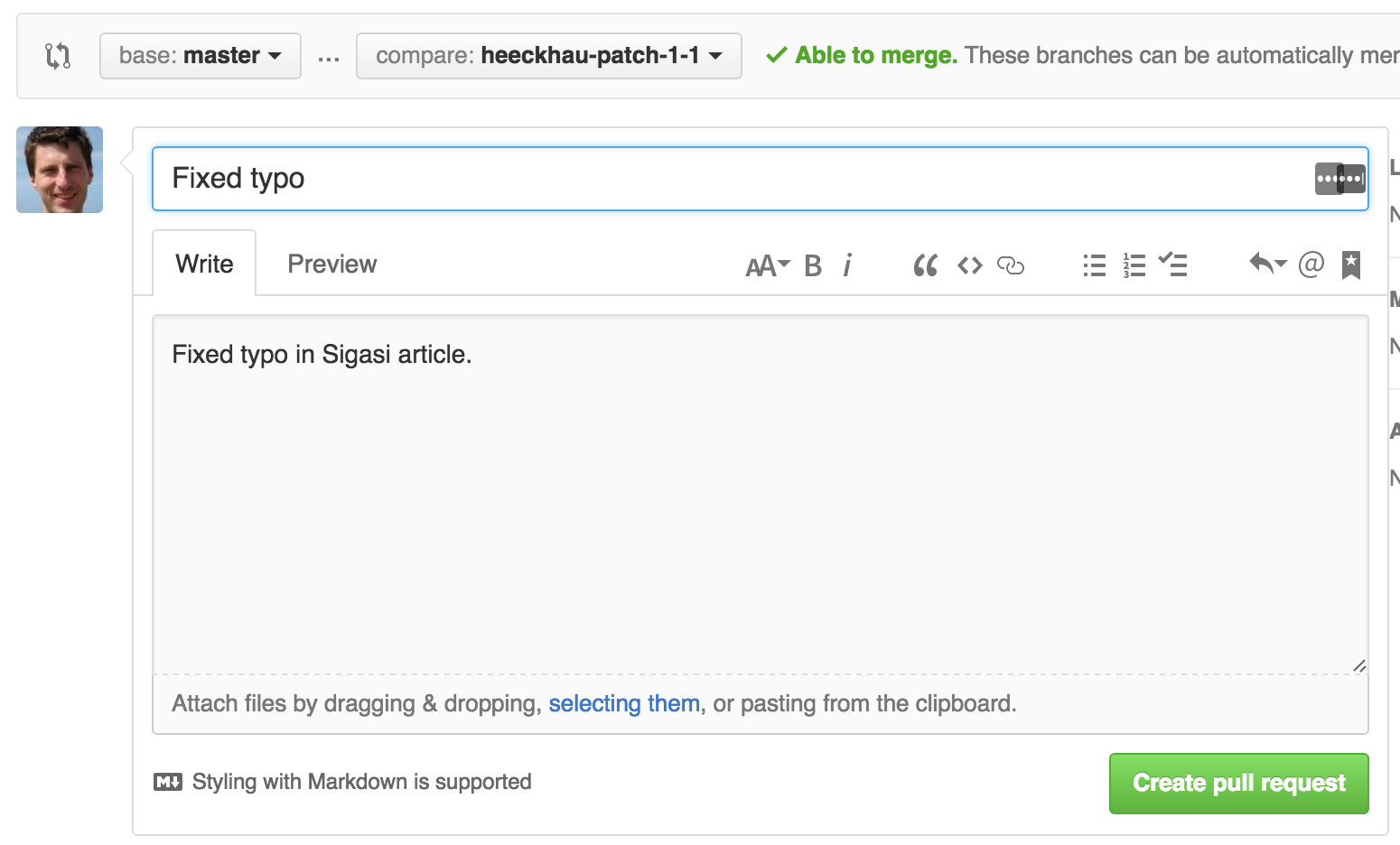
Task: Click the Create pull request button
Action: click(1238, 783)
